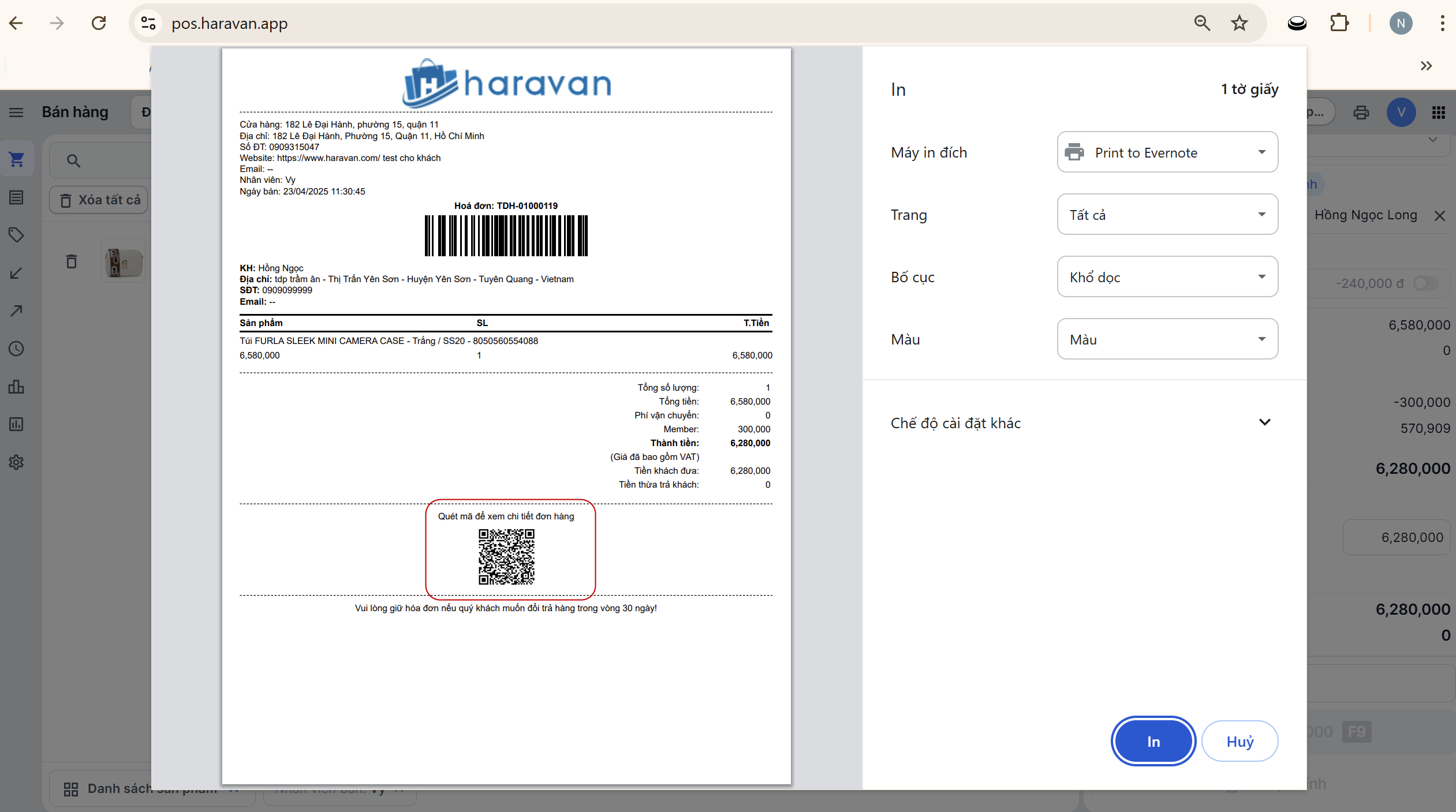Open the Màu color mode dropdown
This screenshot has width=1456, height=812.
point(1167,339)
